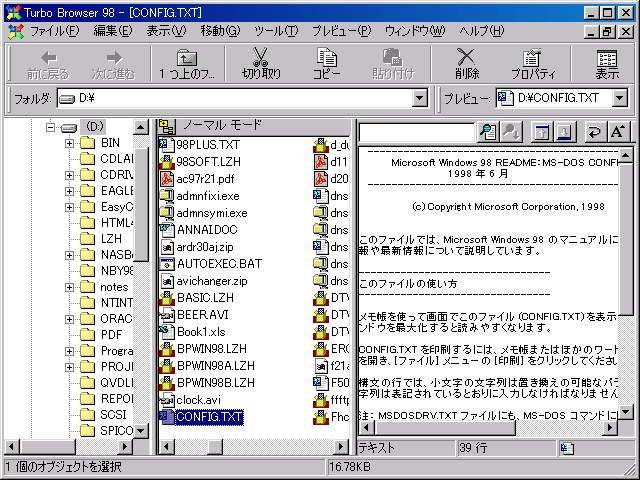Open the ファイル(F) menu
640x480 pixels.
click(x=54, y=31)
